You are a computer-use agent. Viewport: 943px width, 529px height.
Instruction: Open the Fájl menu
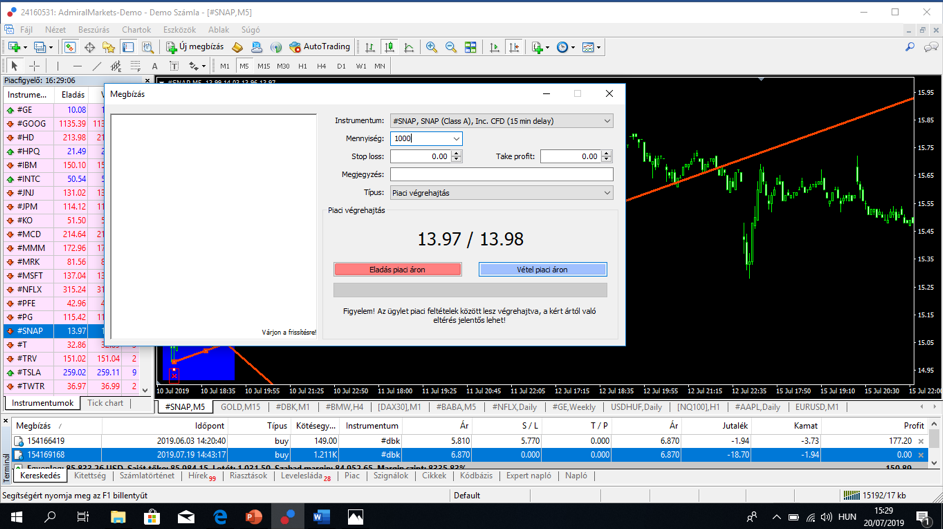tap(26, 29)
